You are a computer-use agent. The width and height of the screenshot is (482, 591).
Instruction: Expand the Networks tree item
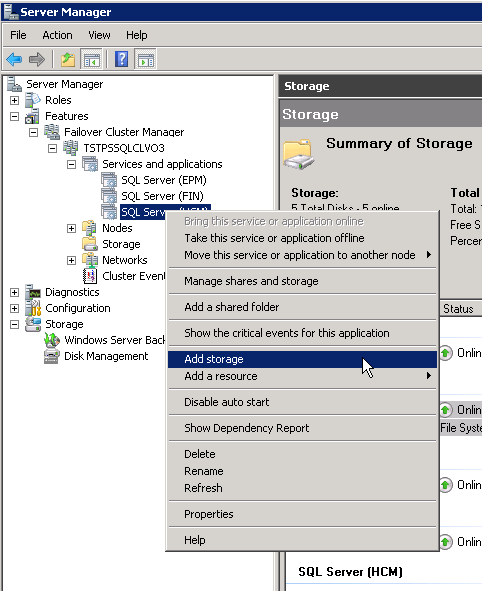click(x=72, y=260)
